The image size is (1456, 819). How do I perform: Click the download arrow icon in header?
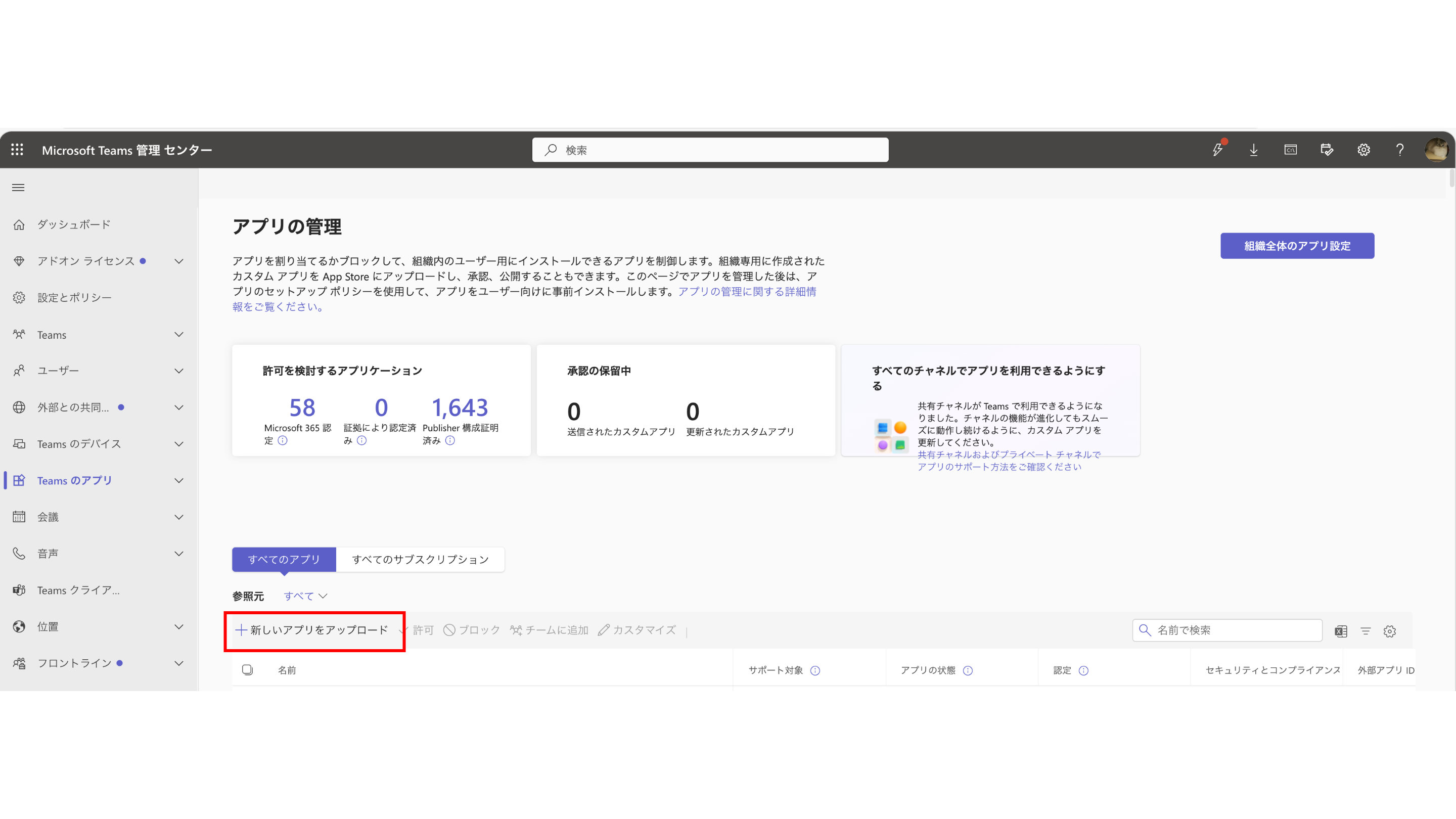[1254, 150]
